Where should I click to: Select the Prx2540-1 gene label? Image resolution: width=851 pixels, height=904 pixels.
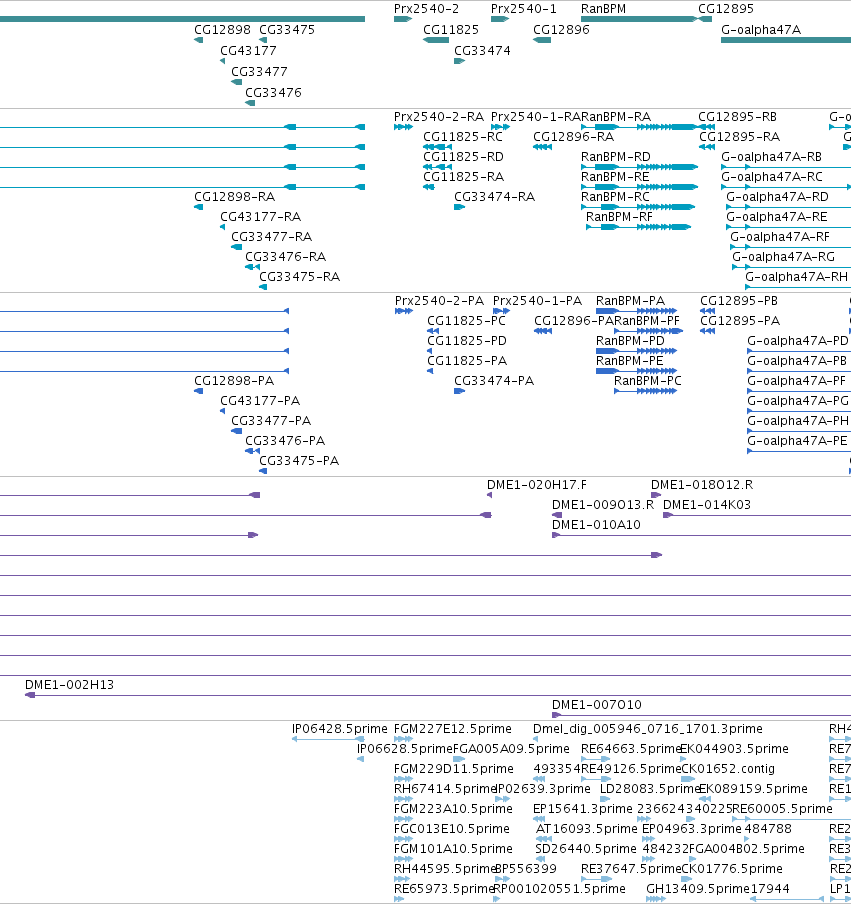click(x=524, y=9)
